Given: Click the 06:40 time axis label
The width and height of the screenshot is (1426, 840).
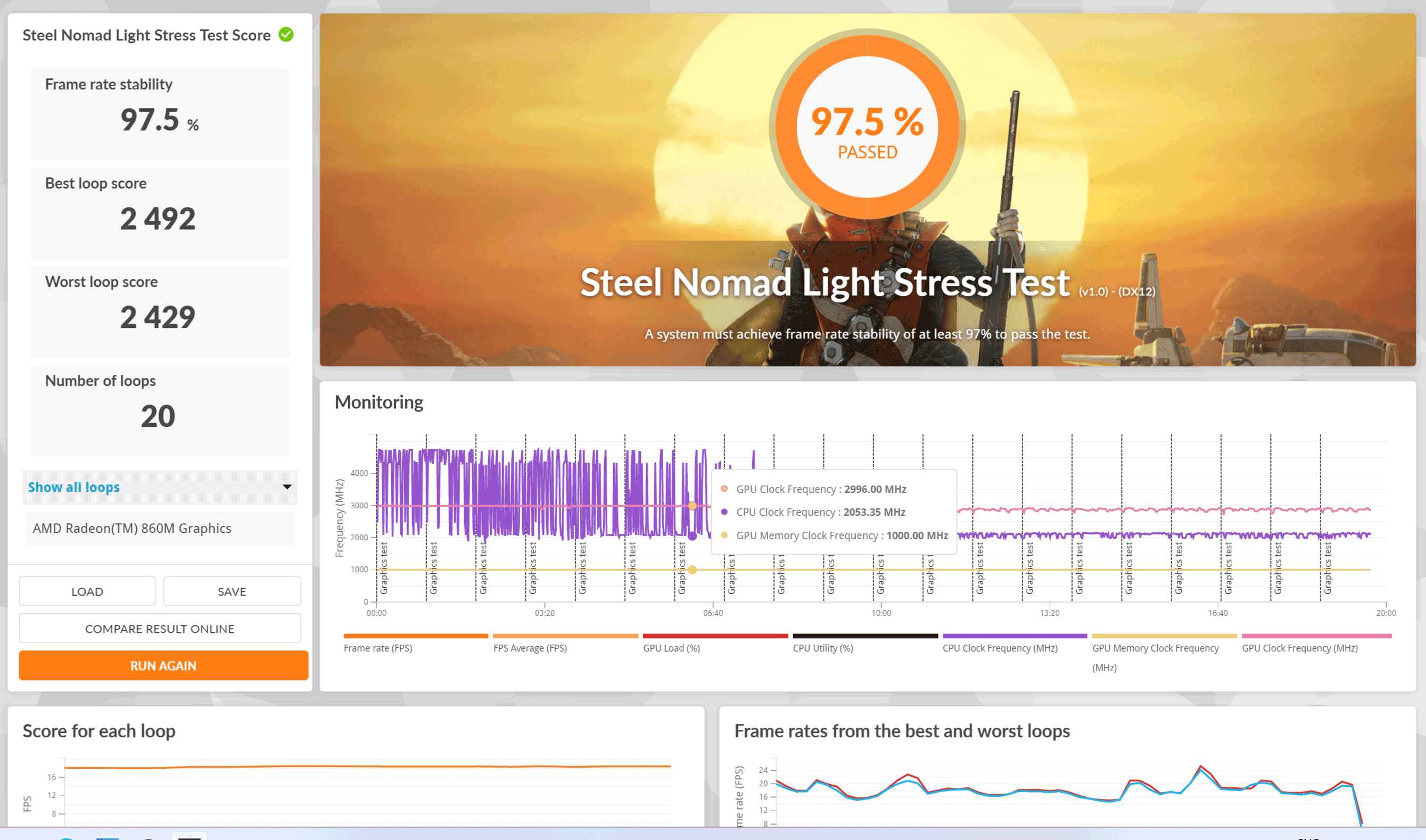Looking at the screenshot, I should pyautogui.click(x=713, y=613).
